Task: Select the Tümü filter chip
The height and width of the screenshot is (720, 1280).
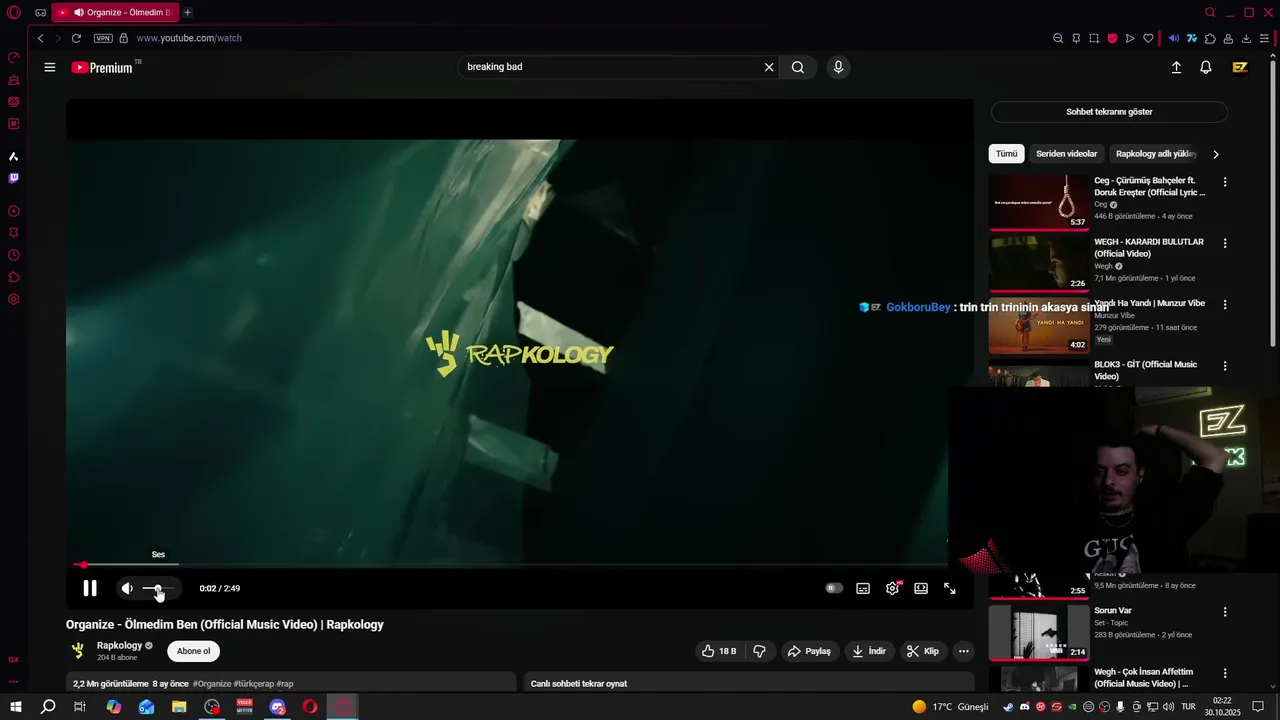Action: pyautogui.click(x=1006, y=154)
